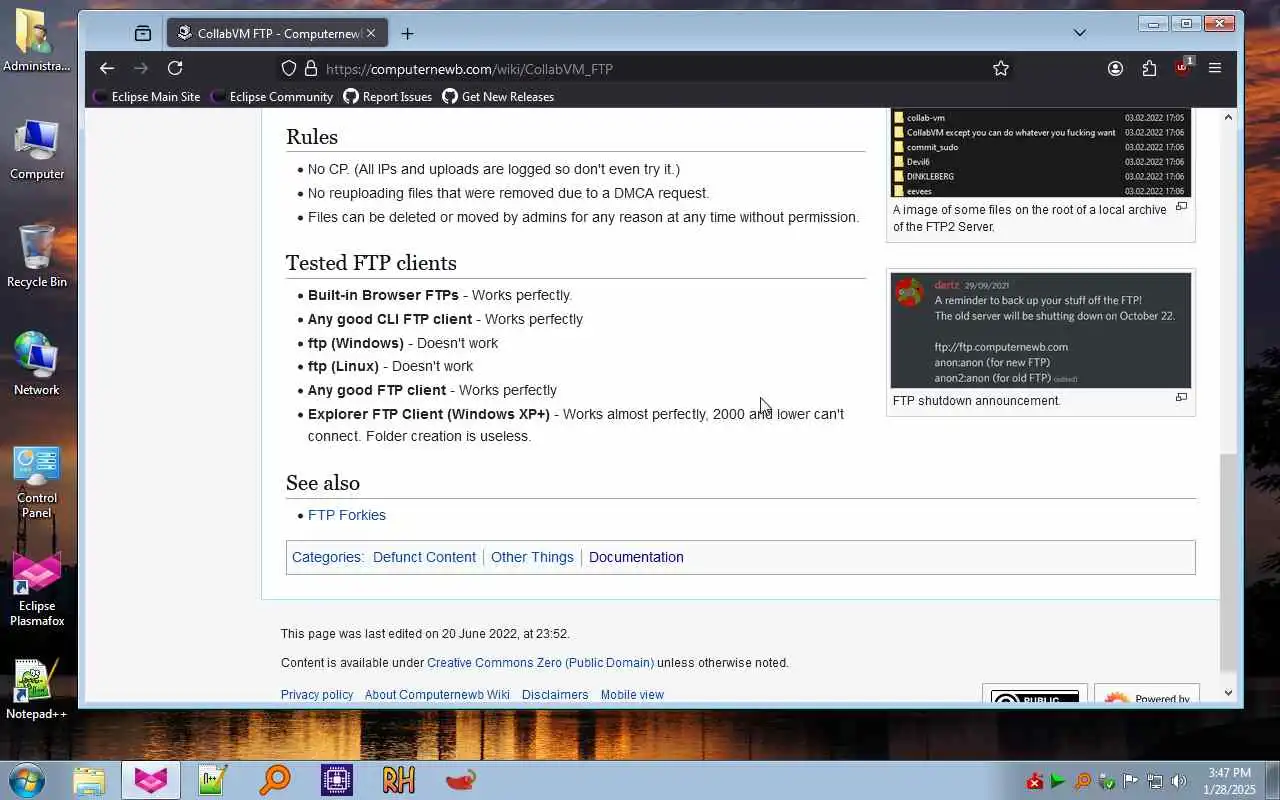Open the Action Center flag icon
1280x800 pixels.
coord(1131,781)
